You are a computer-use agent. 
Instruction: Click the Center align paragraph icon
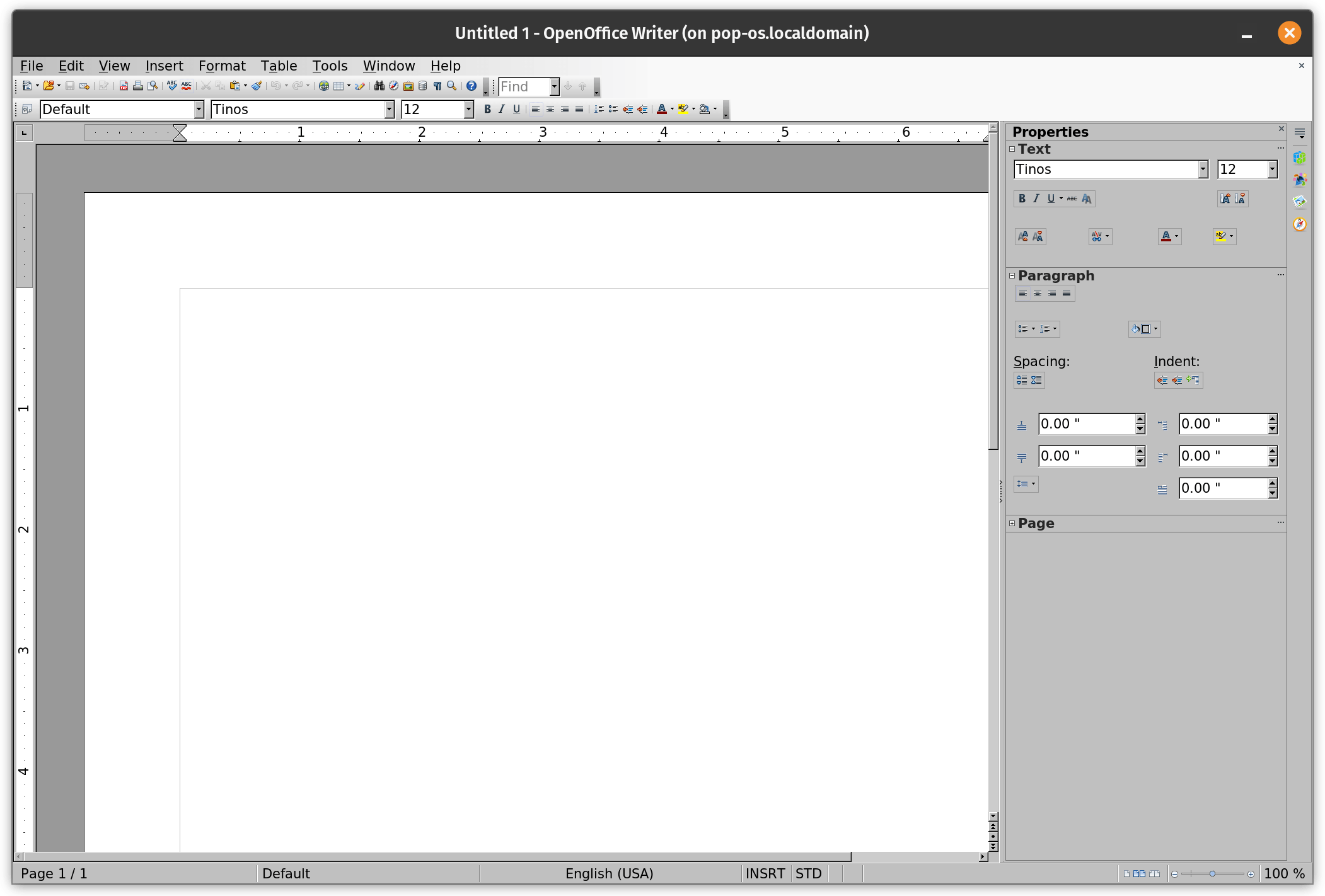1037,293
